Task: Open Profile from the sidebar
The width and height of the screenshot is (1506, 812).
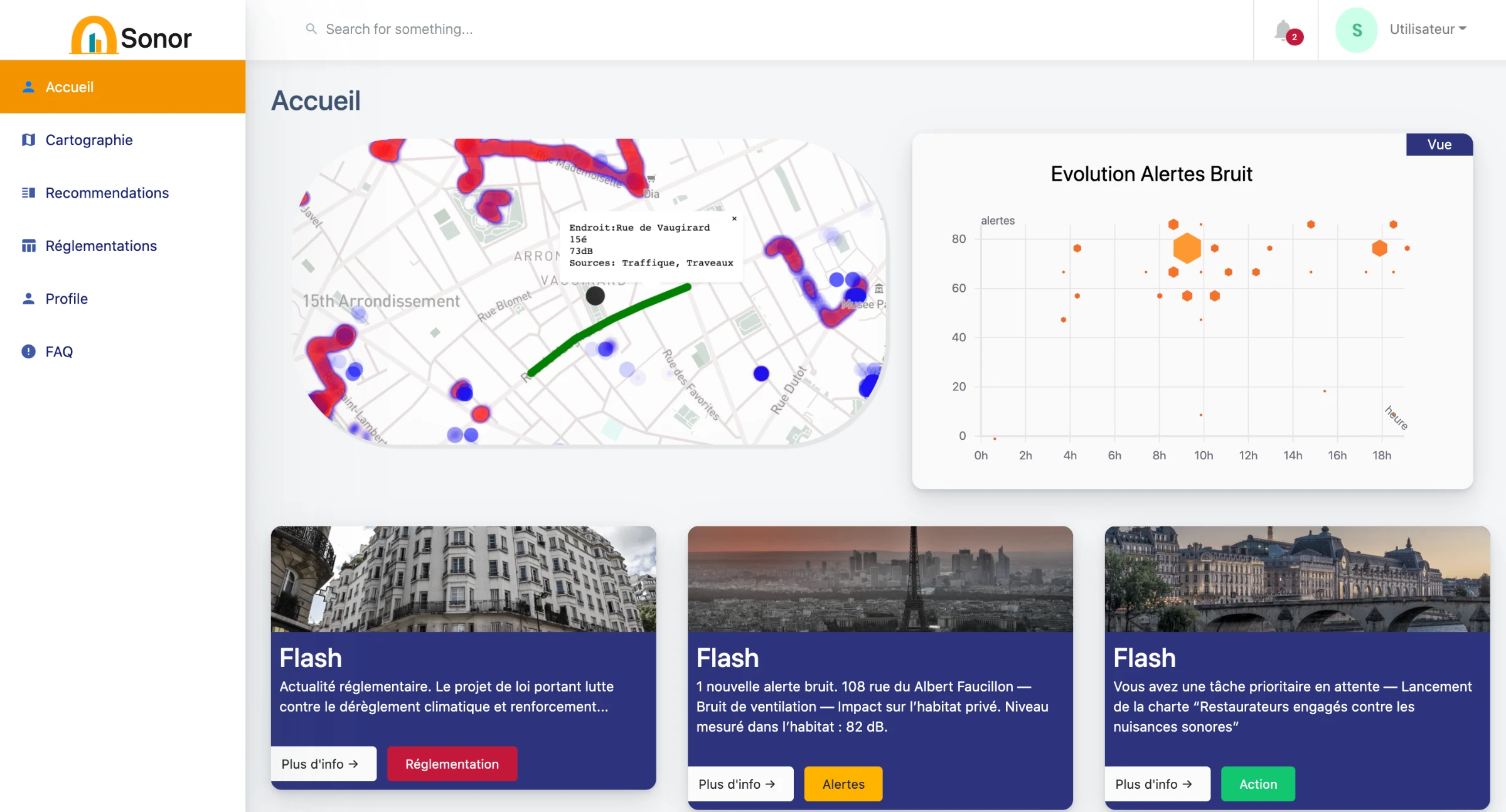Action: coord(122,299)
